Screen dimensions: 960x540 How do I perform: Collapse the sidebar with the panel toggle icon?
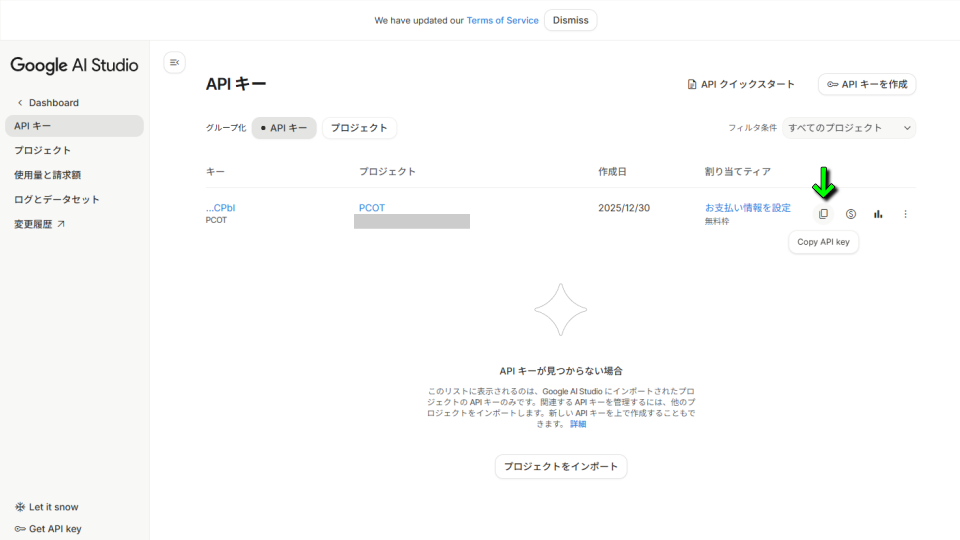[x=174, y=63]
